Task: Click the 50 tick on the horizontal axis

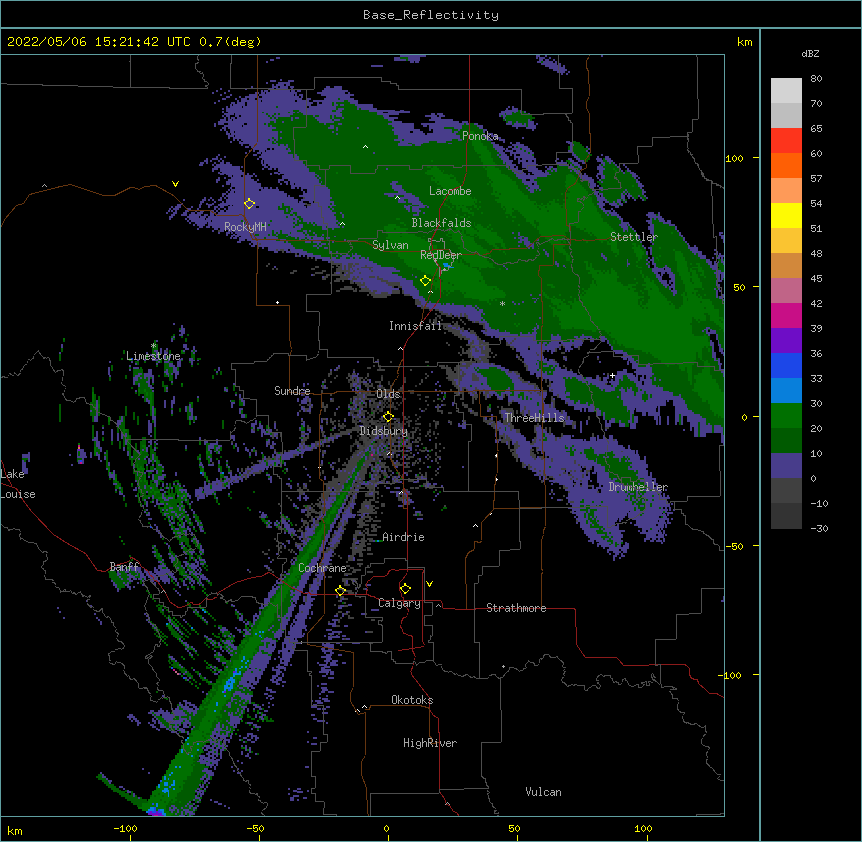Action: pyautogui.click(x=515, y=828)
